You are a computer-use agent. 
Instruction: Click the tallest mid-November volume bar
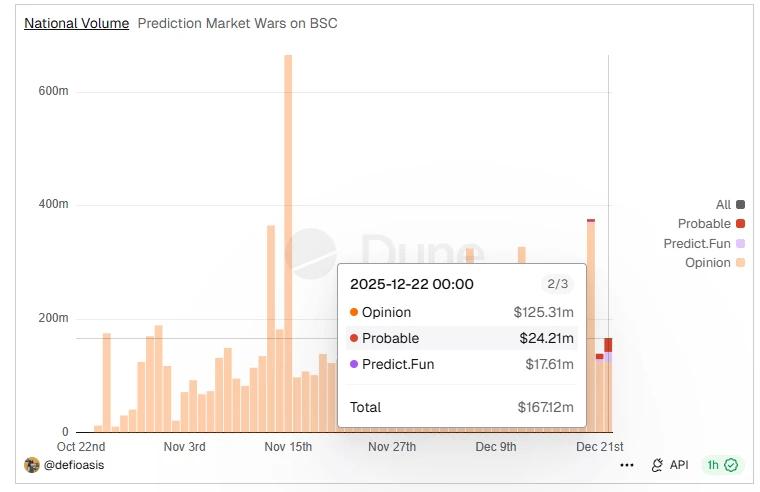pos(288,240)
